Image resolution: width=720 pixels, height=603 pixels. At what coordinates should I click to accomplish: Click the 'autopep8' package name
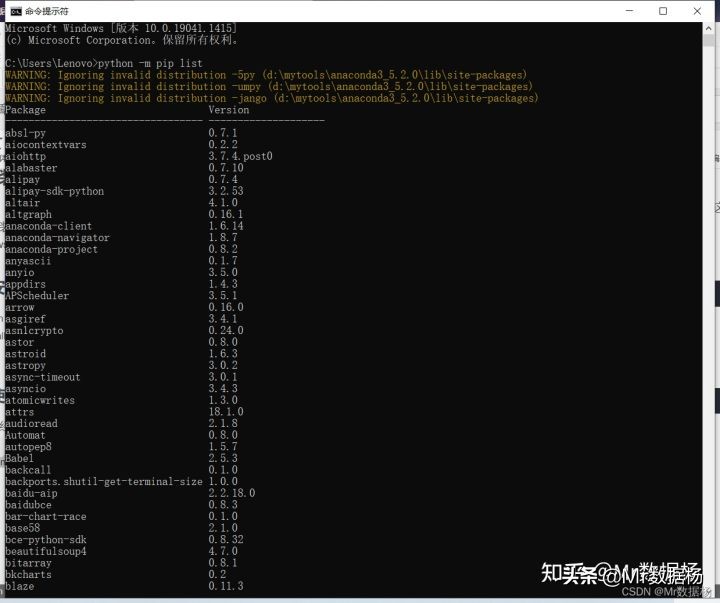[x=28, y=447]
